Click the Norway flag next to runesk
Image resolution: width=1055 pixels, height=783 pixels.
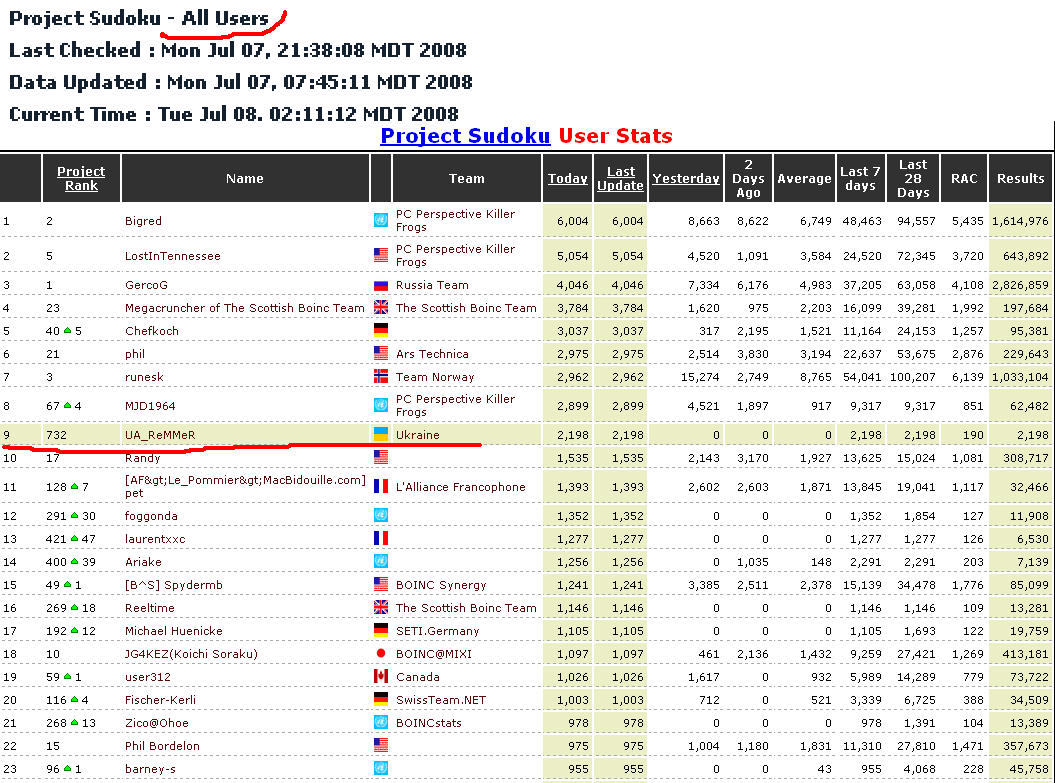coord(380,377)
